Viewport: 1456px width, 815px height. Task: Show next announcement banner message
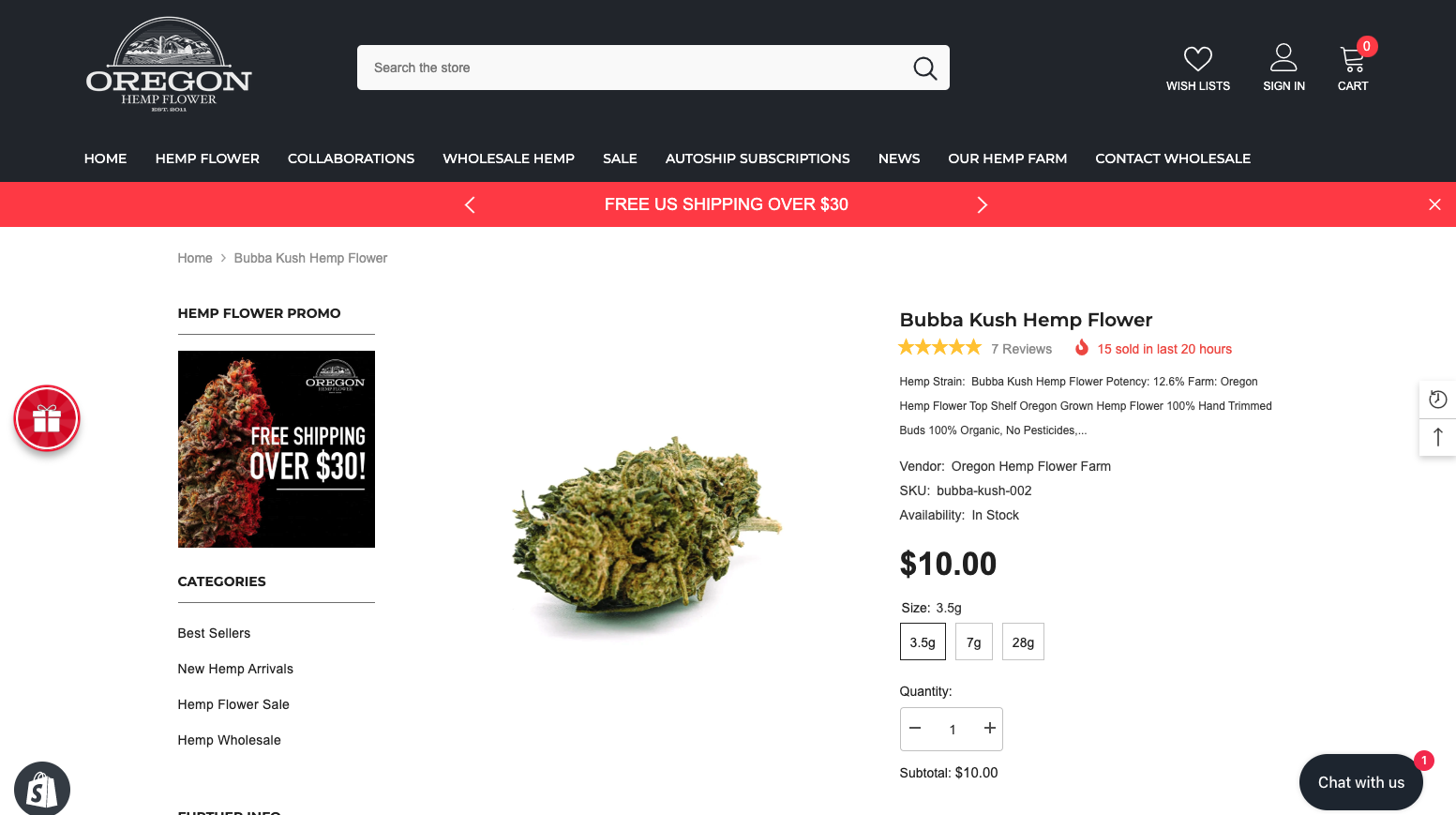[982, 204]
